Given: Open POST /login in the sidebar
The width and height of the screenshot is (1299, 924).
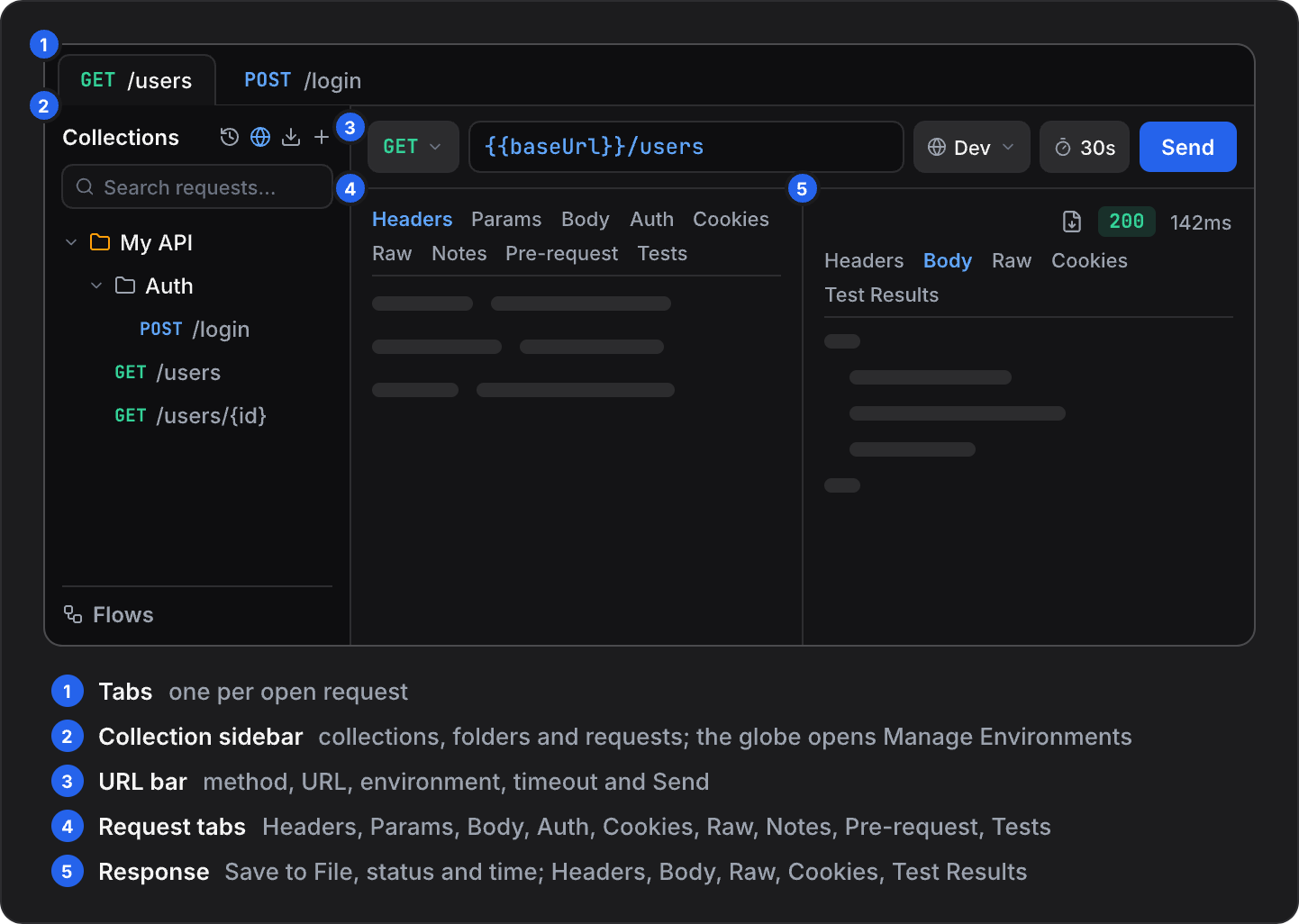Looking at the screenshot, I should 195,329.
